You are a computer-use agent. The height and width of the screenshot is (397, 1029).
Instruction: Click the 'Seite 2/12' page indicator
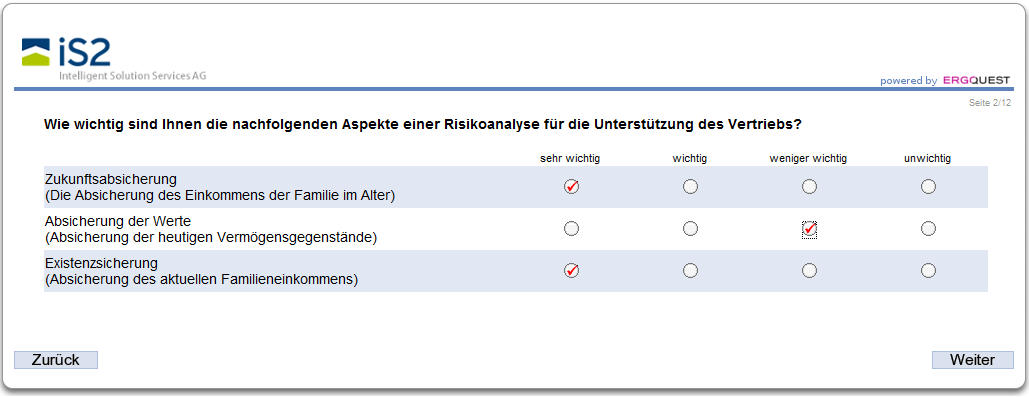click(x=990, y=103)
